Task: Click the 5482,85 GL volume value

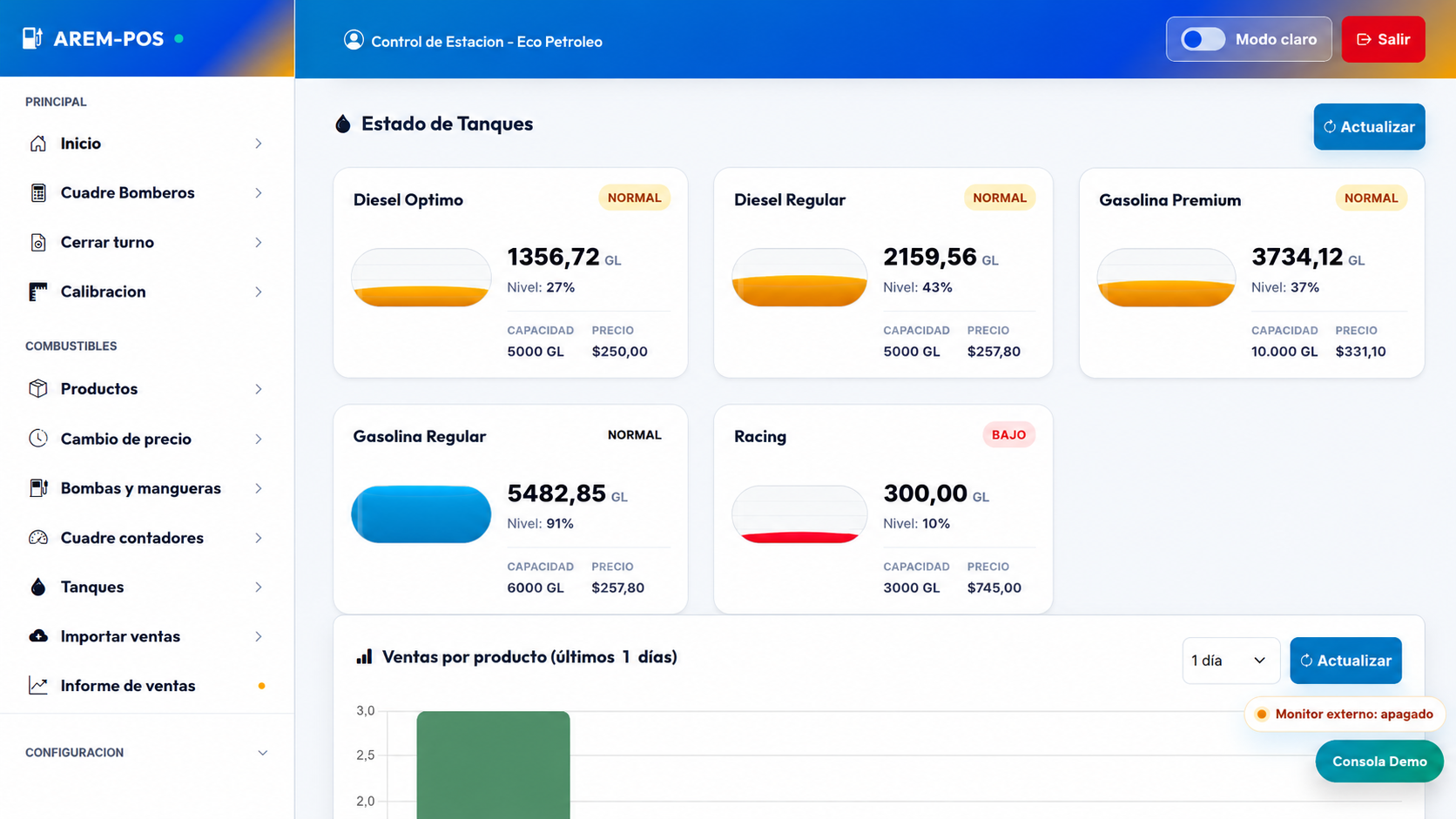Action: (567, 493)
